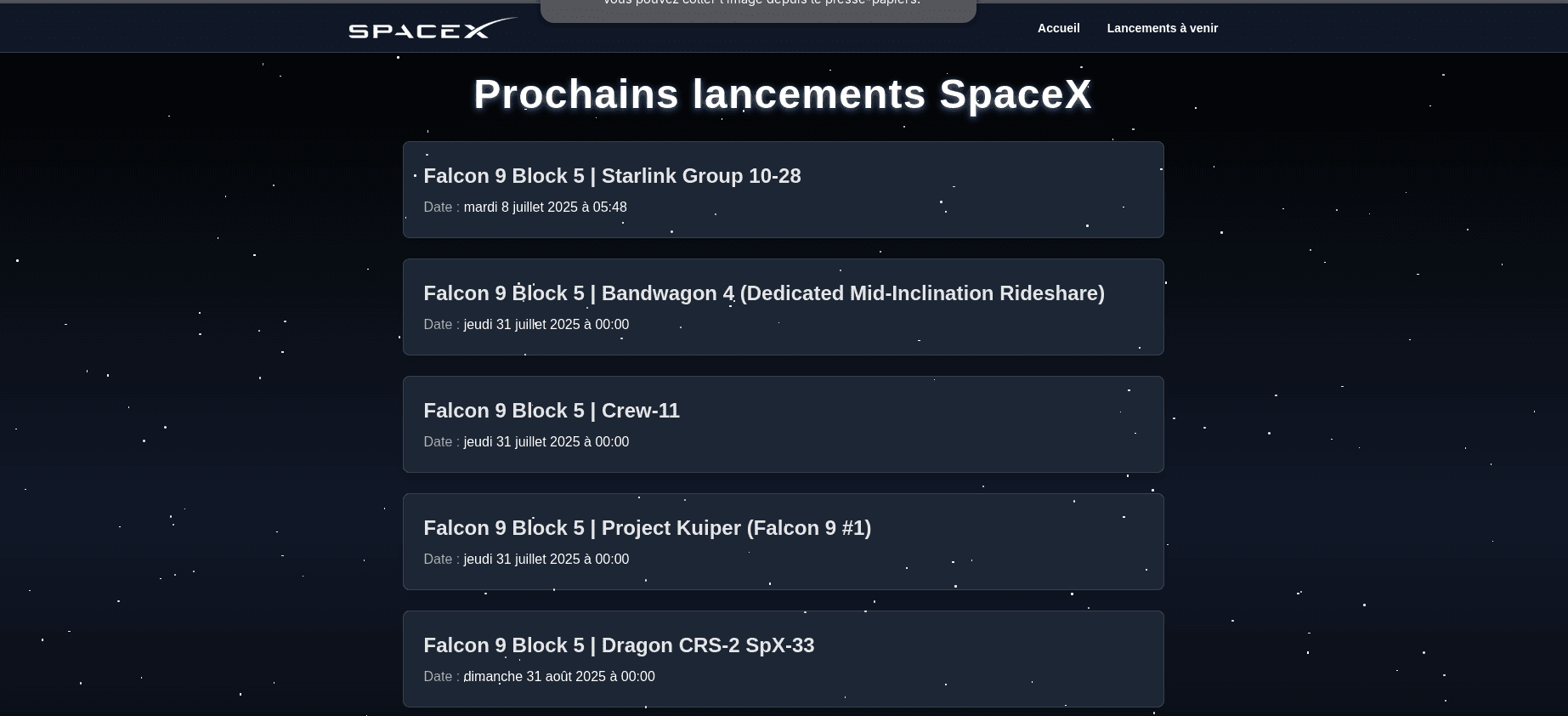The width and height of the screenshot is (1568, 716).
Task: Click the Crew-11 launch date text
Action: 526,441
